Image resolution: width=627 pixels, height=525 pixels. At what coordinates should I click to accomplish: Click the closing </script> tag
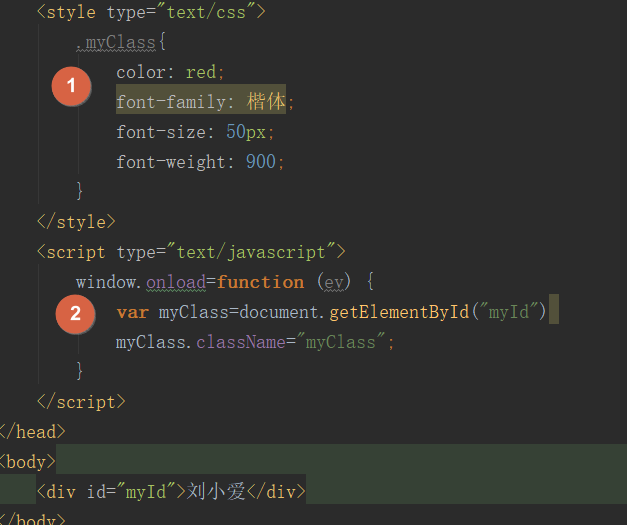tap(81, 402)
